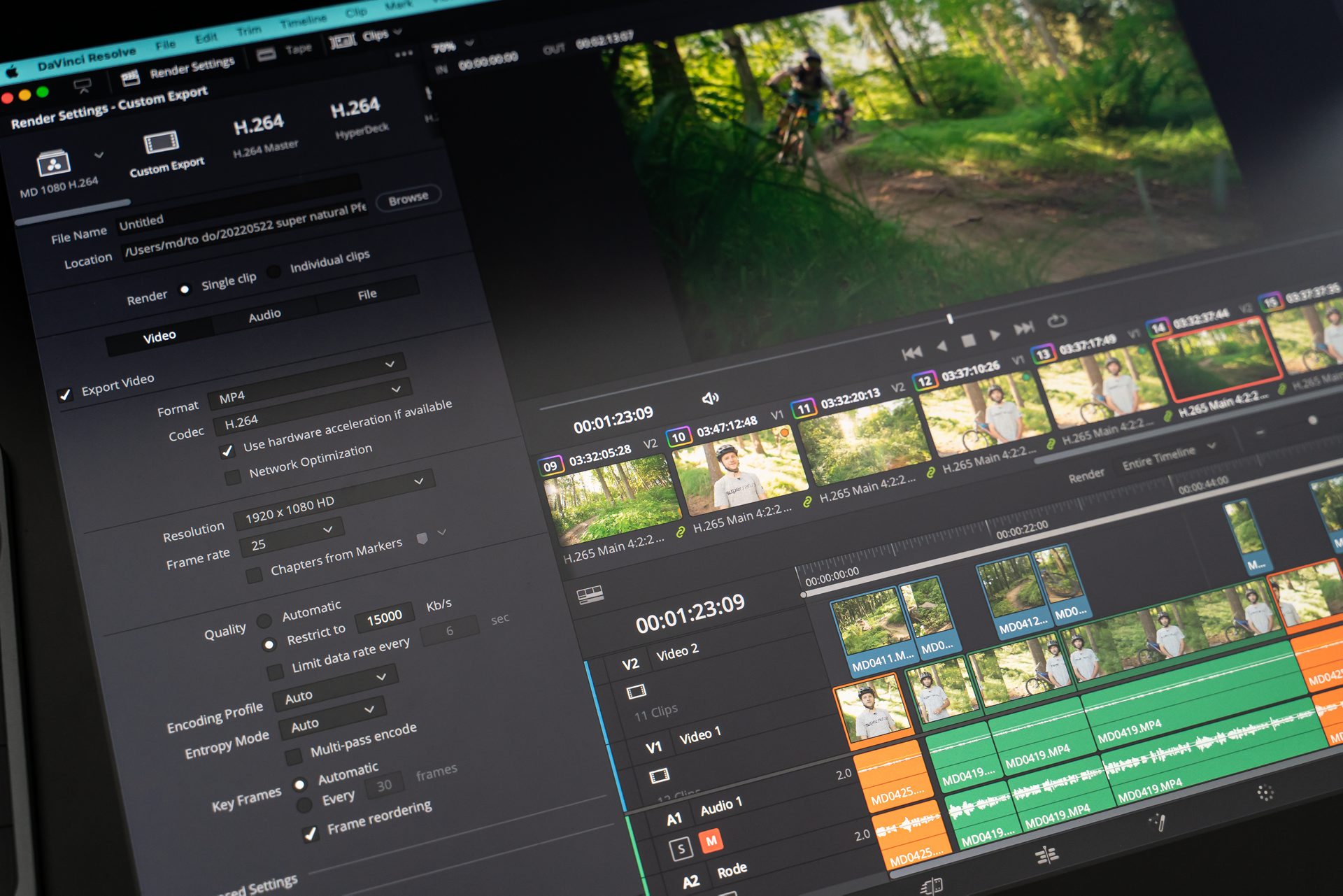1343x896 pixels.
Task: Enable Multi-pass encode checkbox
Action: pos(294,756)
